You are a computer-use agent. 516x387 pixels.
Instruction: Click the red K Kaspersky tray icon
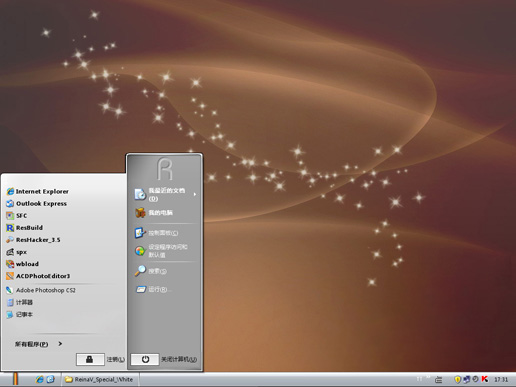tap(485, 379)
